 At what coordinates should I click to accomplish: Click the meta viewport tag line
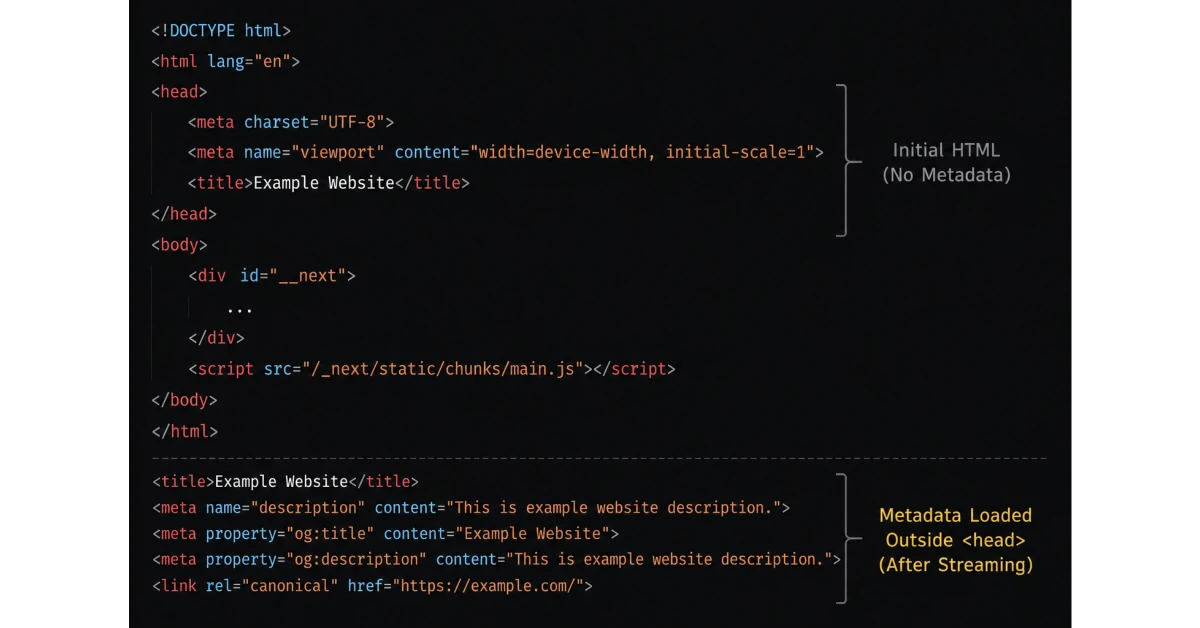click(506, 152)
